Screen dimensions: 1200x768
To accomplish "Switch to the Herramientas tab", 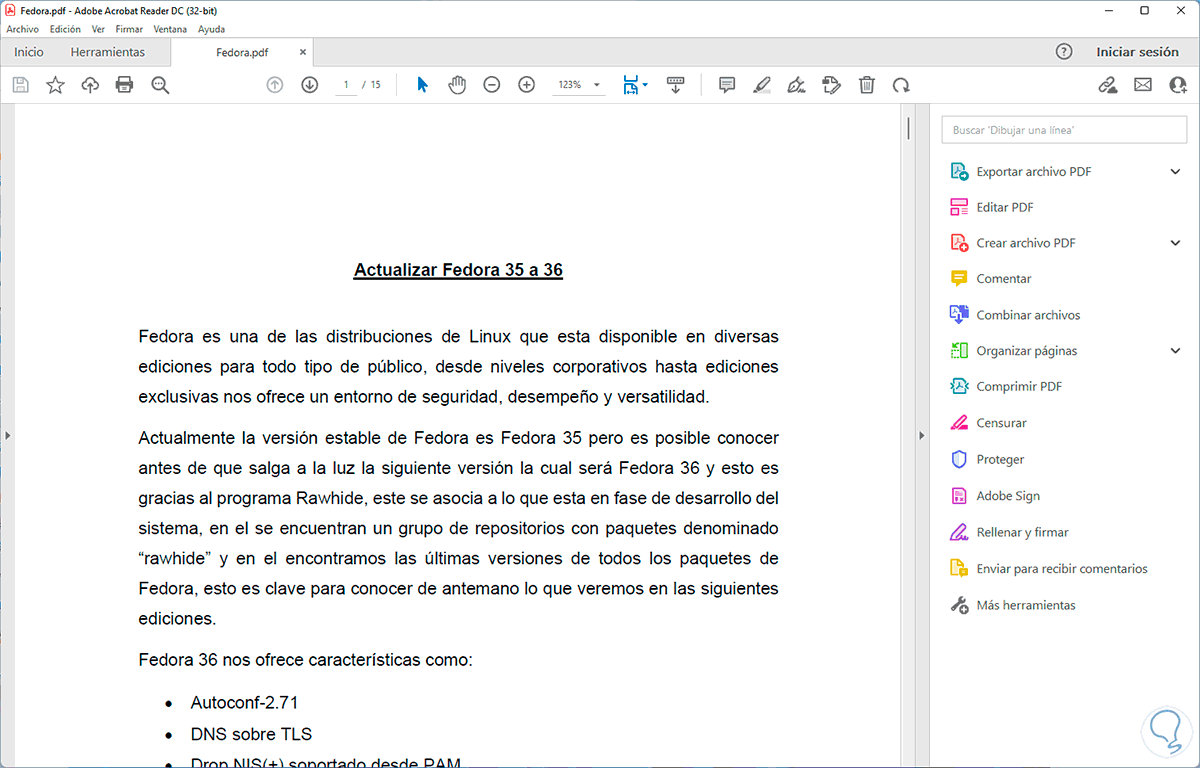I will (x=108, y=52).
